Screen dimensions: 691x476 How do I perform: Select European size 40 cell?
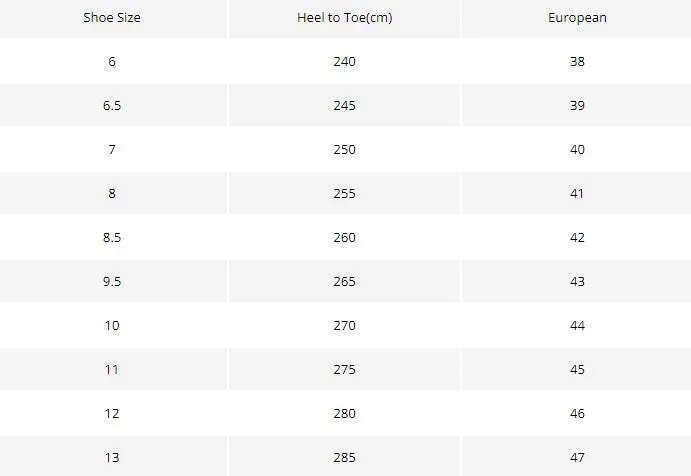point(577,149)
